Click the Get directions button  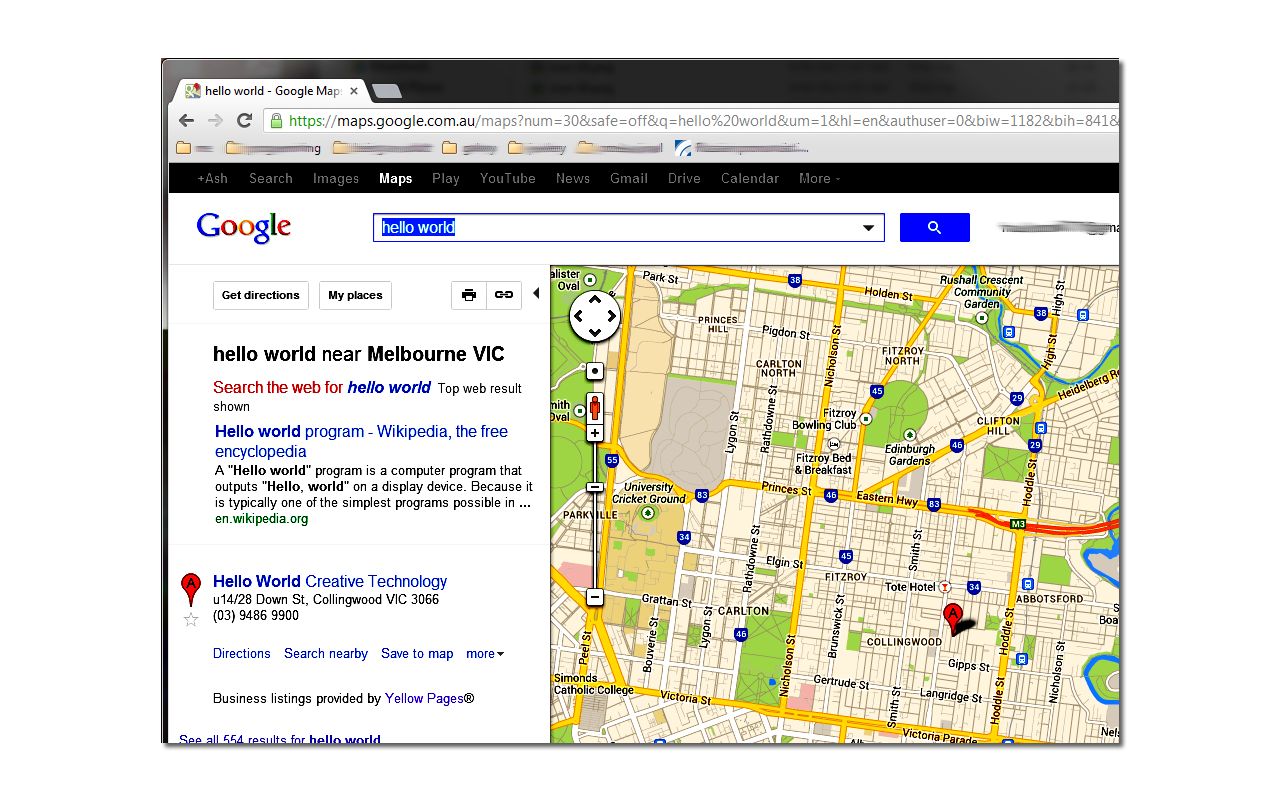pos(261,295)
